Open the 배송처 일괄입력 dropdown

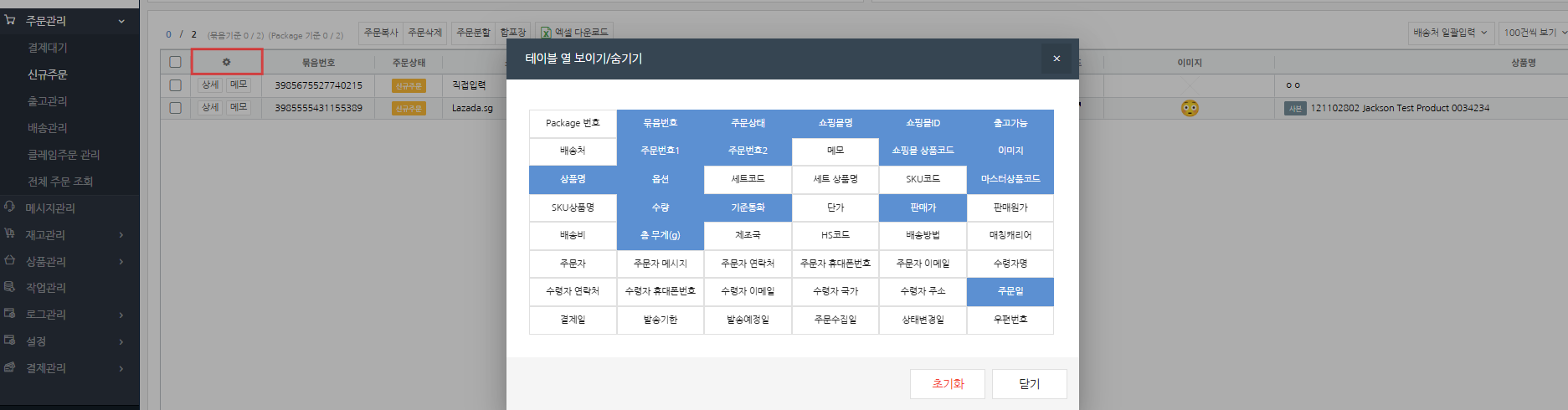[x=1450, y=33]
